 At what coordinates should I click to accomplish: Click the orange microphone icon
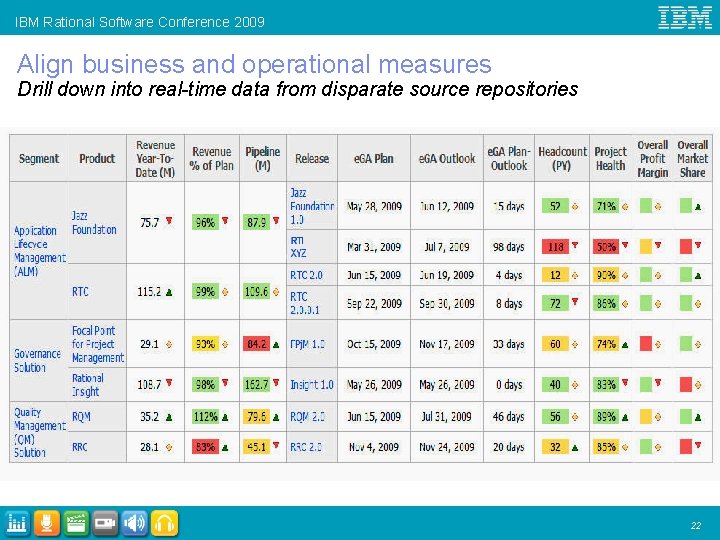click(x=46, y=523)
